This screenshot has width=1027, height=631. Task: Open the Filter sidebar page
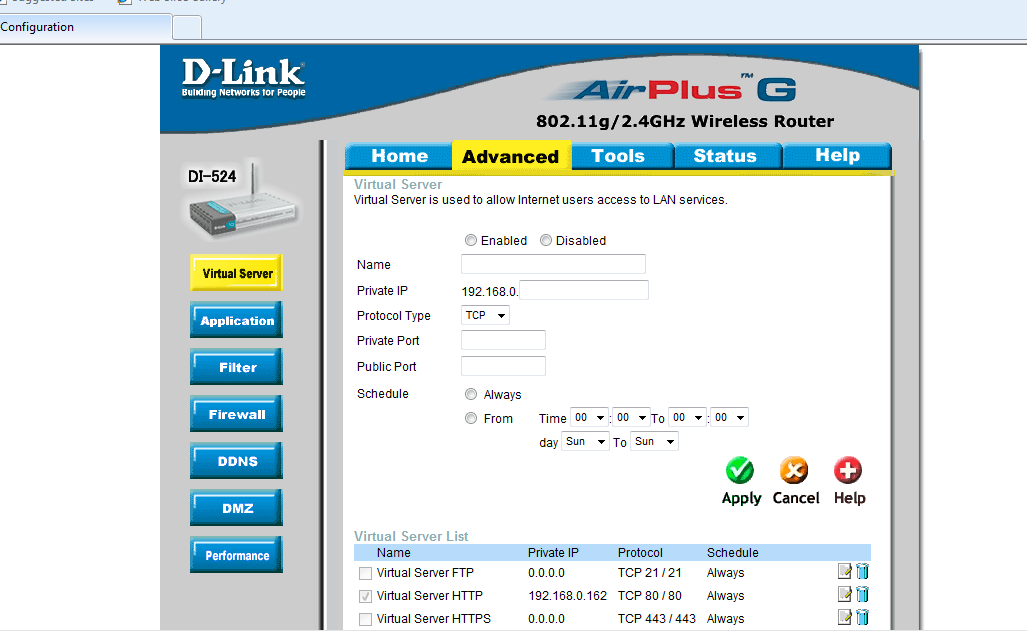(236, 367)
